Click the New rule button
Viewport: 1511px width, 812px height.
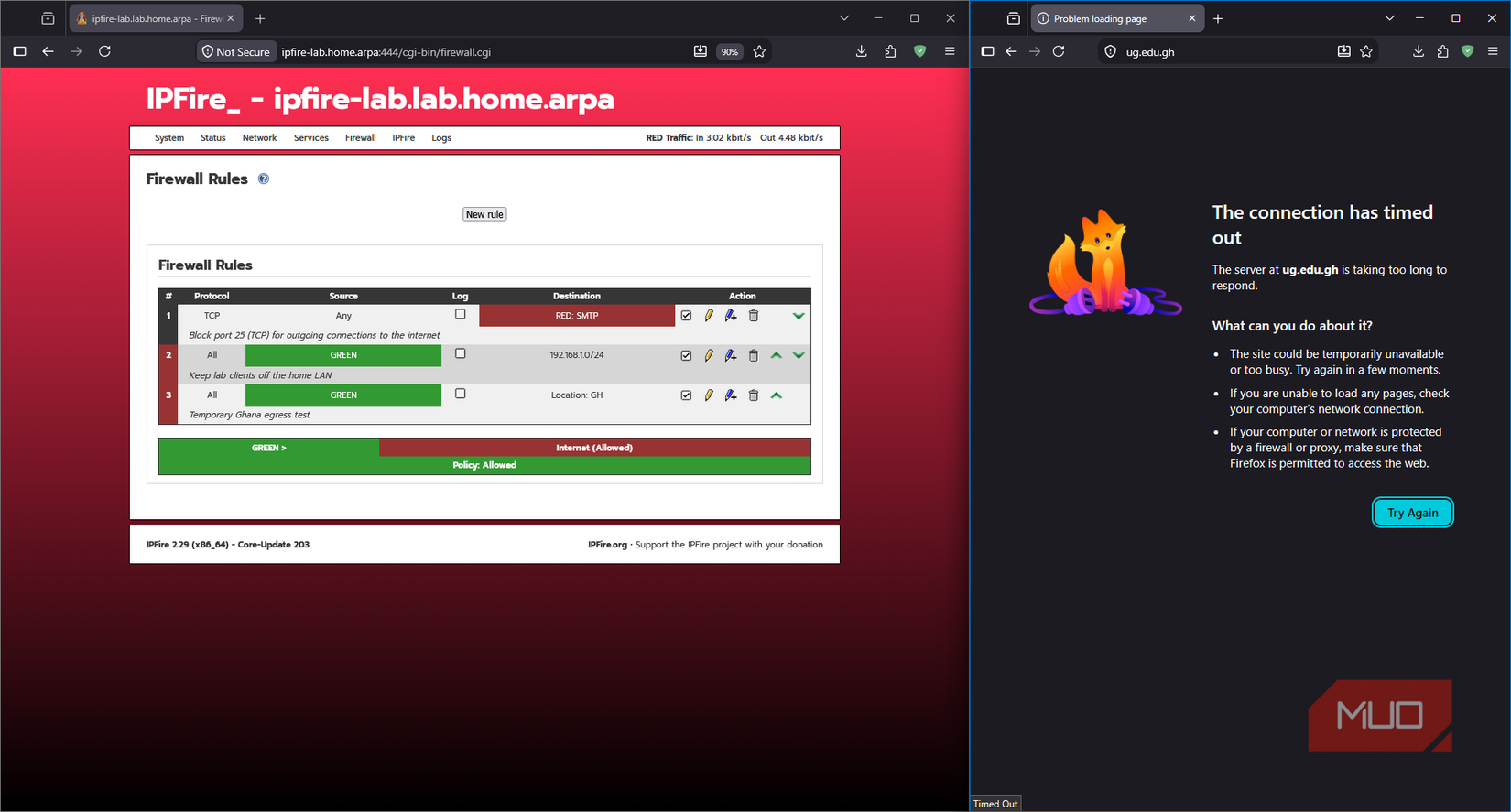pyautogui.click(x=484, y=214)
